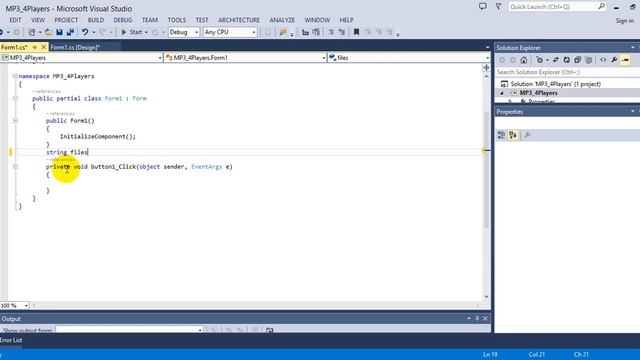Click the wrench Properties icon in Solution Explorer
Viewport: 640px width, 360px height.
pos(614,60)
